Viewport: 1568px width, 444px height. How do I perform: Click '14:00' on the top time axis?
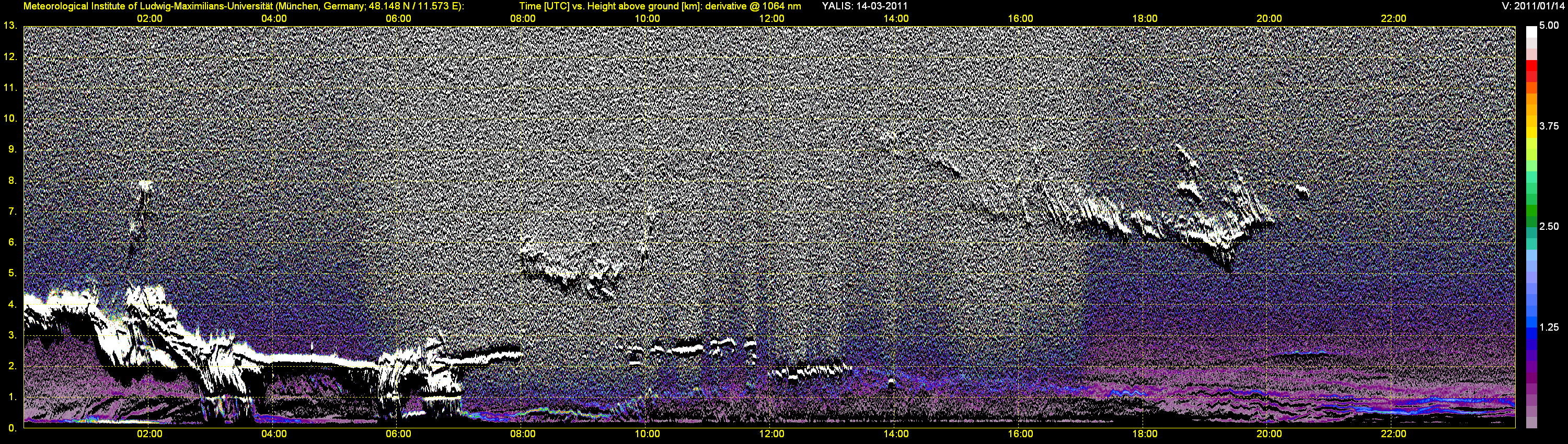[896, 19]
